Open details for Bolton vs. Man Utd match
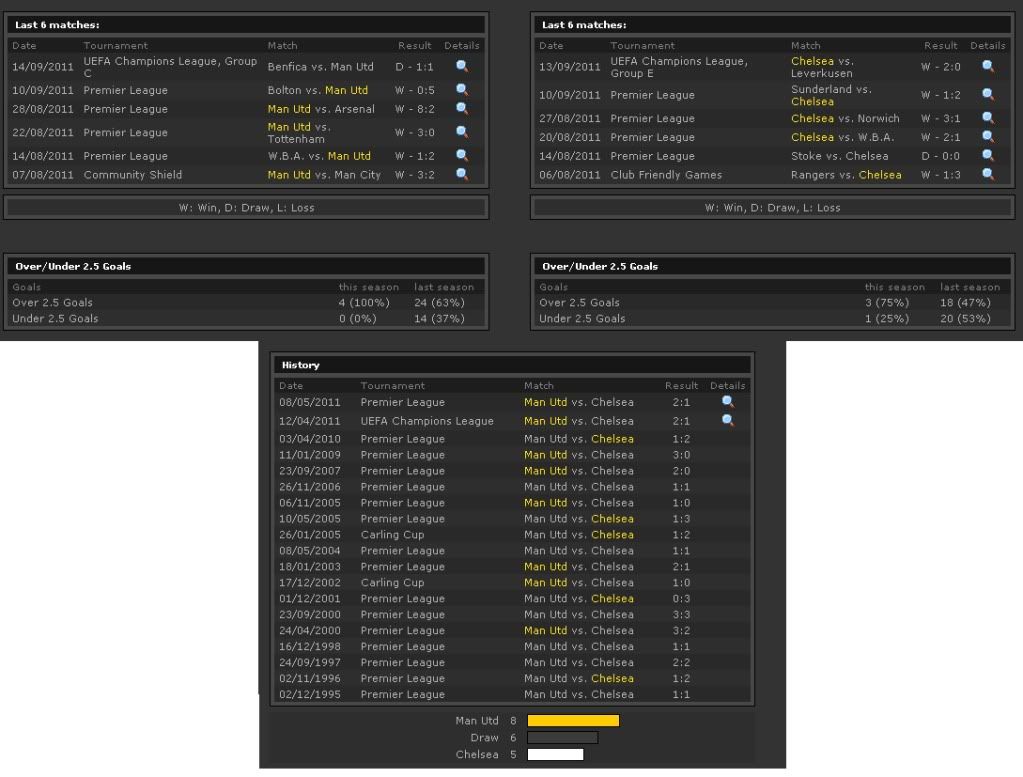1023x777 pixels. pyautogui.click(x=462, y=89)
